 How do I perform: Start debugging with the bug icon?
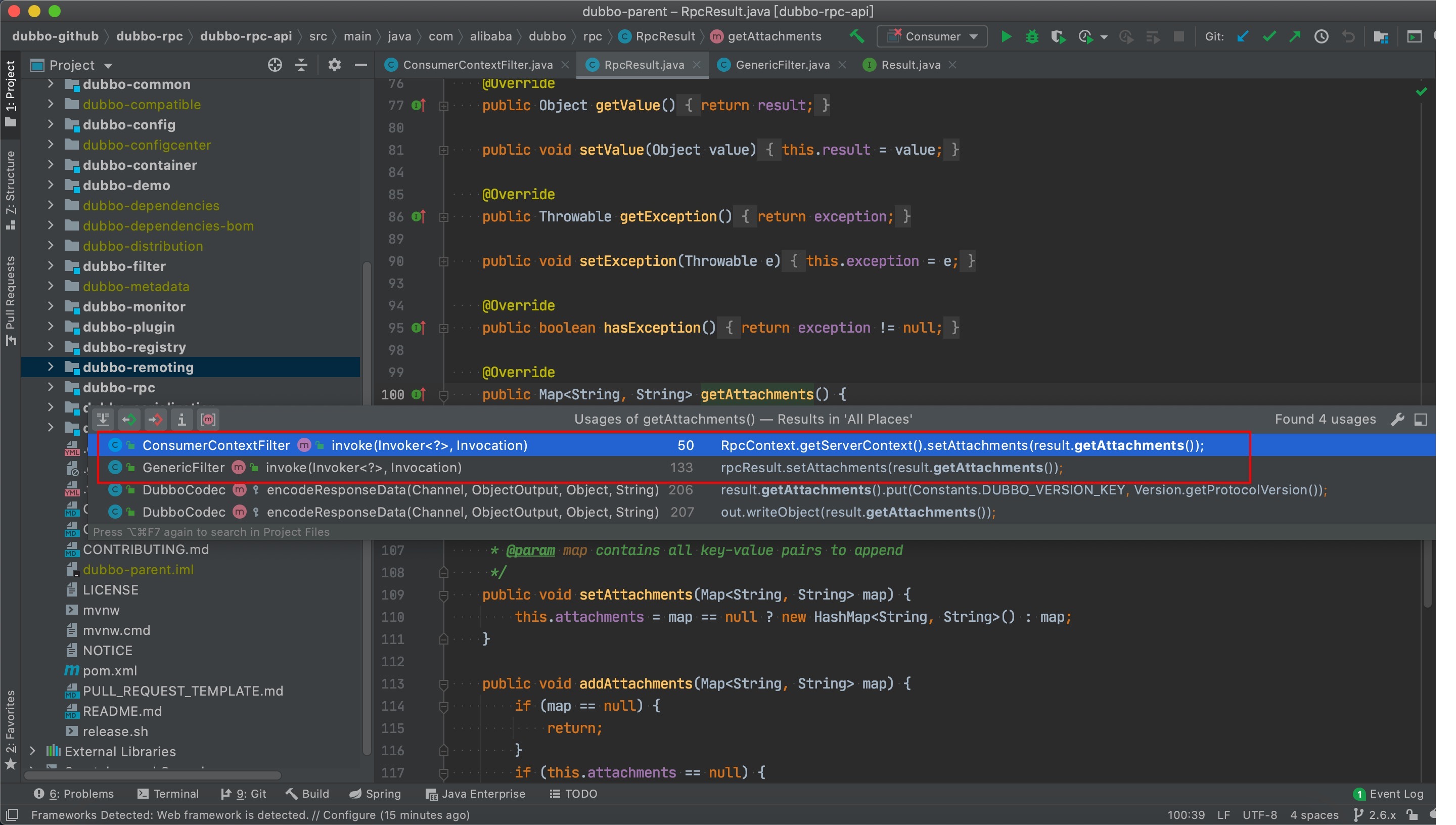(1032, 37)
